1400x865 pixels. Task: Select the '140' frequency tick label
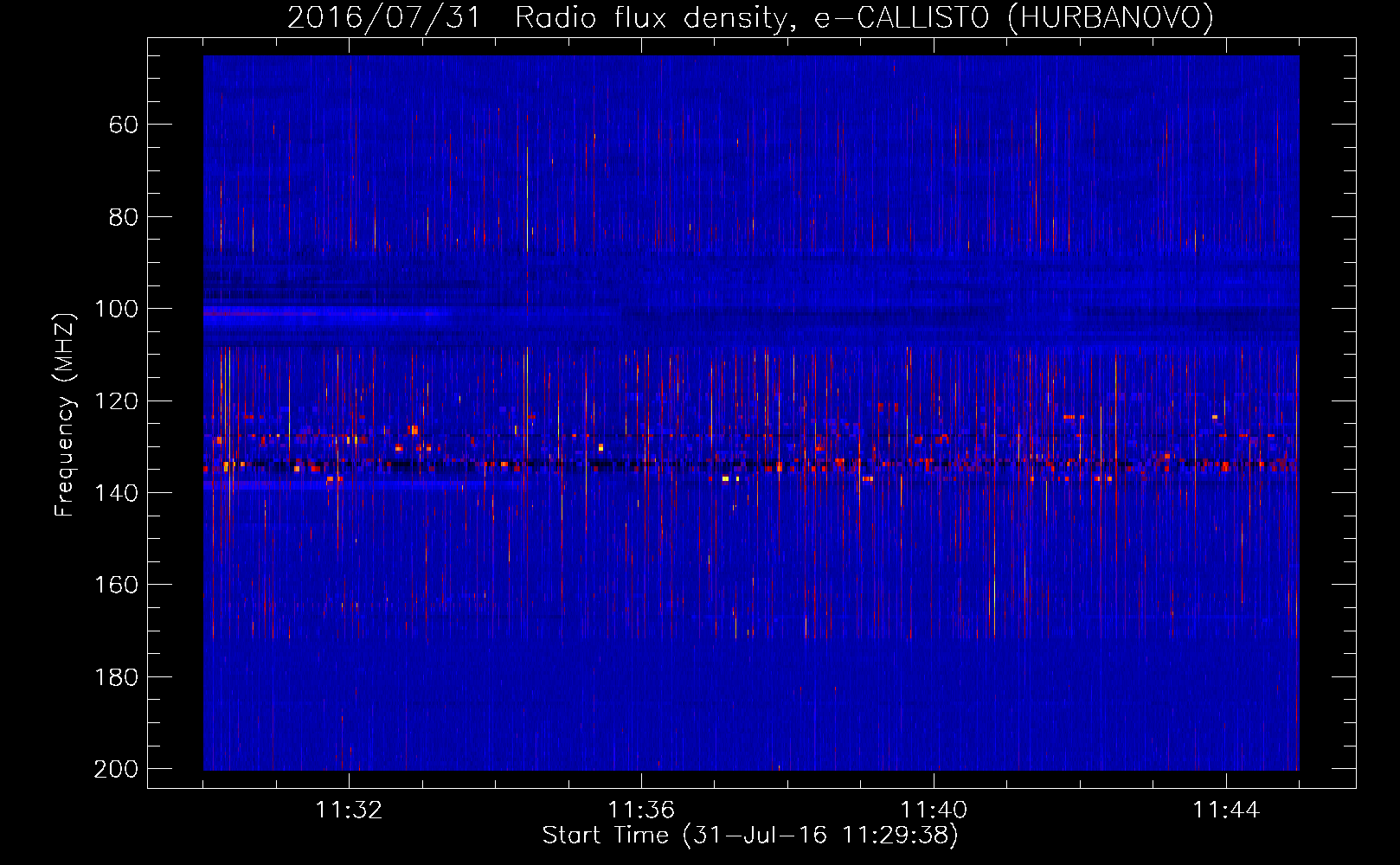point(116,493)
